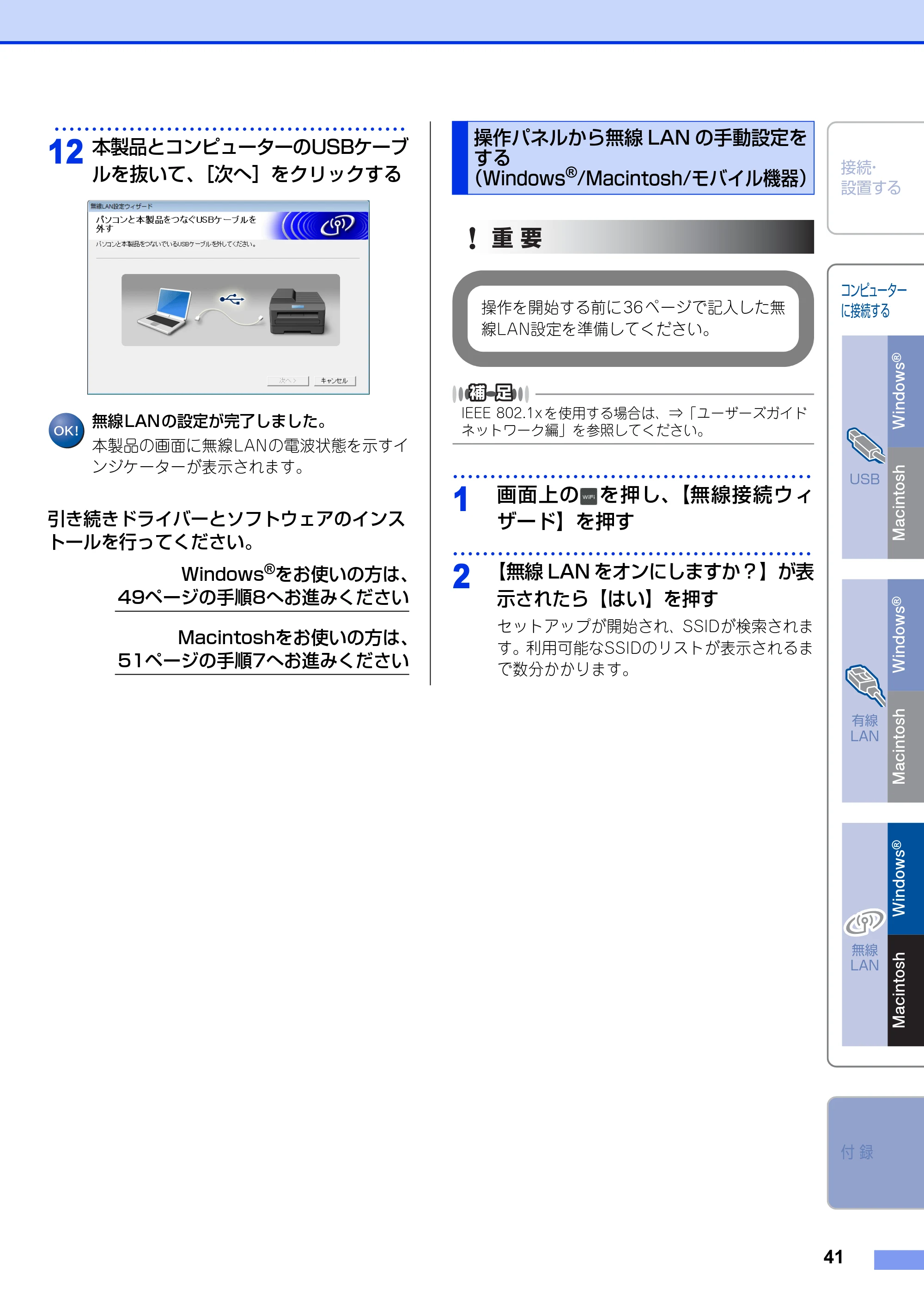Click the page number 41
This screenshot has width=924, height=1304.
833,1257
